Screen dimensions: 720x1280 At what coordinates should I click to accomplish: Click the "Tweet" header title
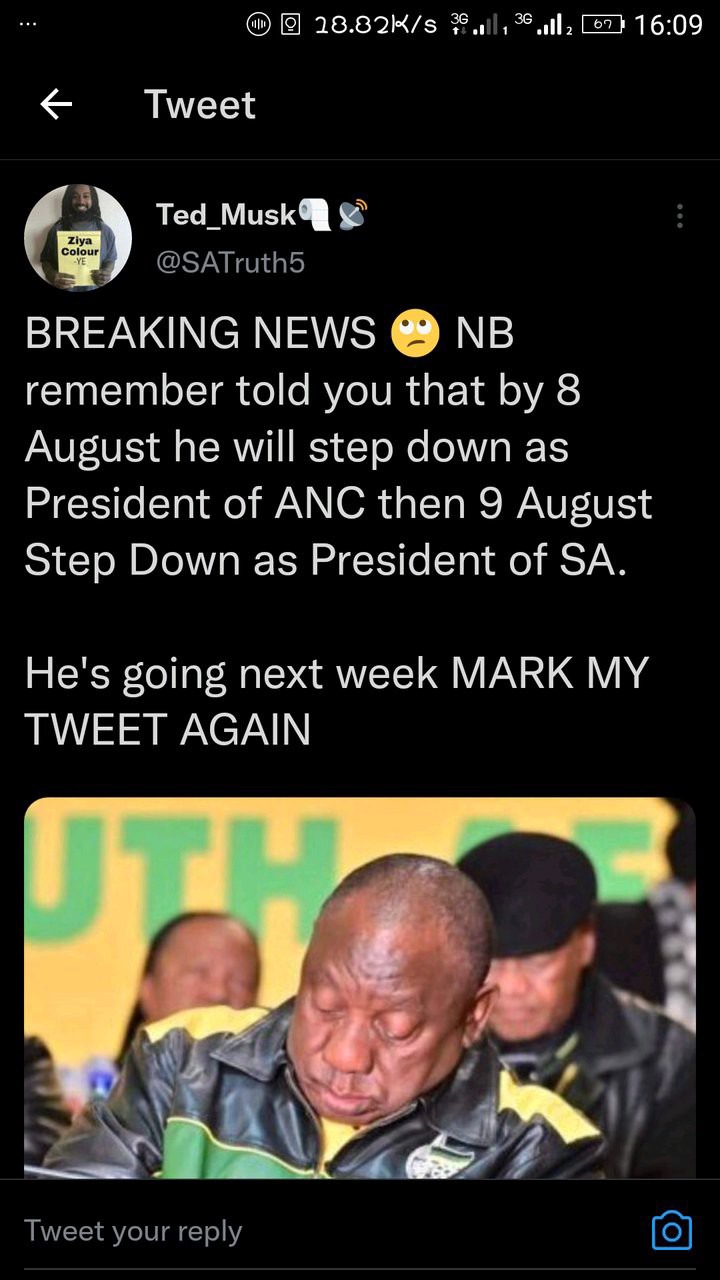[200, 105]
